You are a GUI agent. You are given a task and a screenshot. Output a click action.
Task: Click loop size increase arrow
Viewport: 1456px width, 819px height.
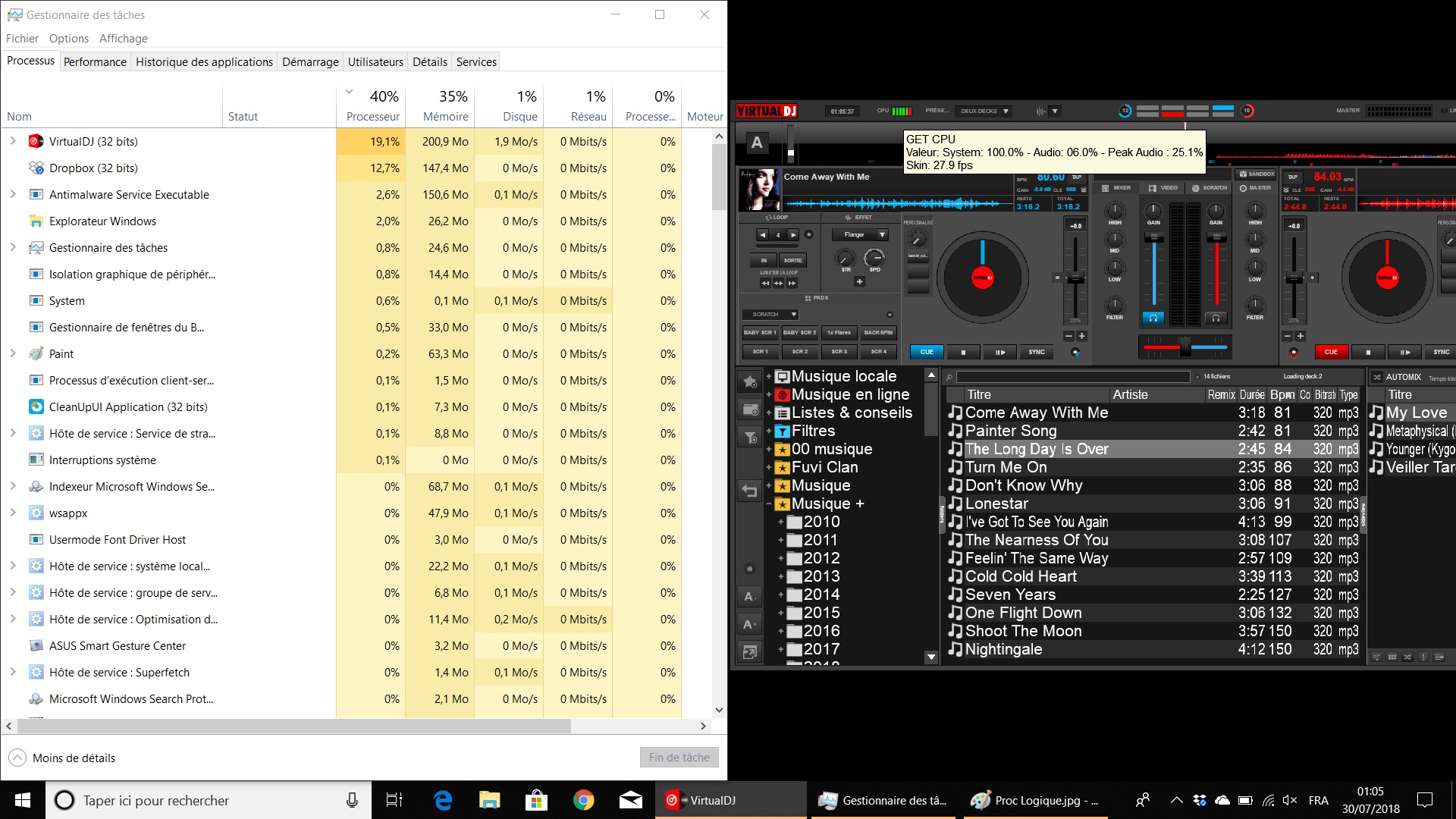coord(793,235)
